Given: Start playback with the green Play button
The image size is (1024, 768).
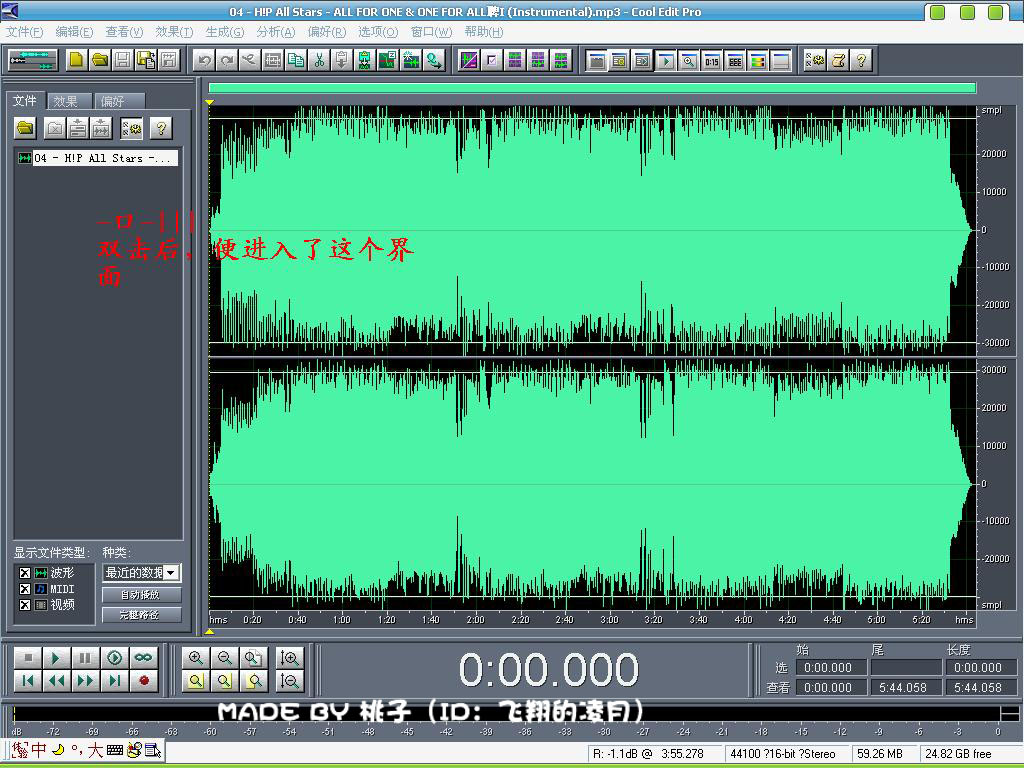Looking at the screenshot, I should [56, 658].
